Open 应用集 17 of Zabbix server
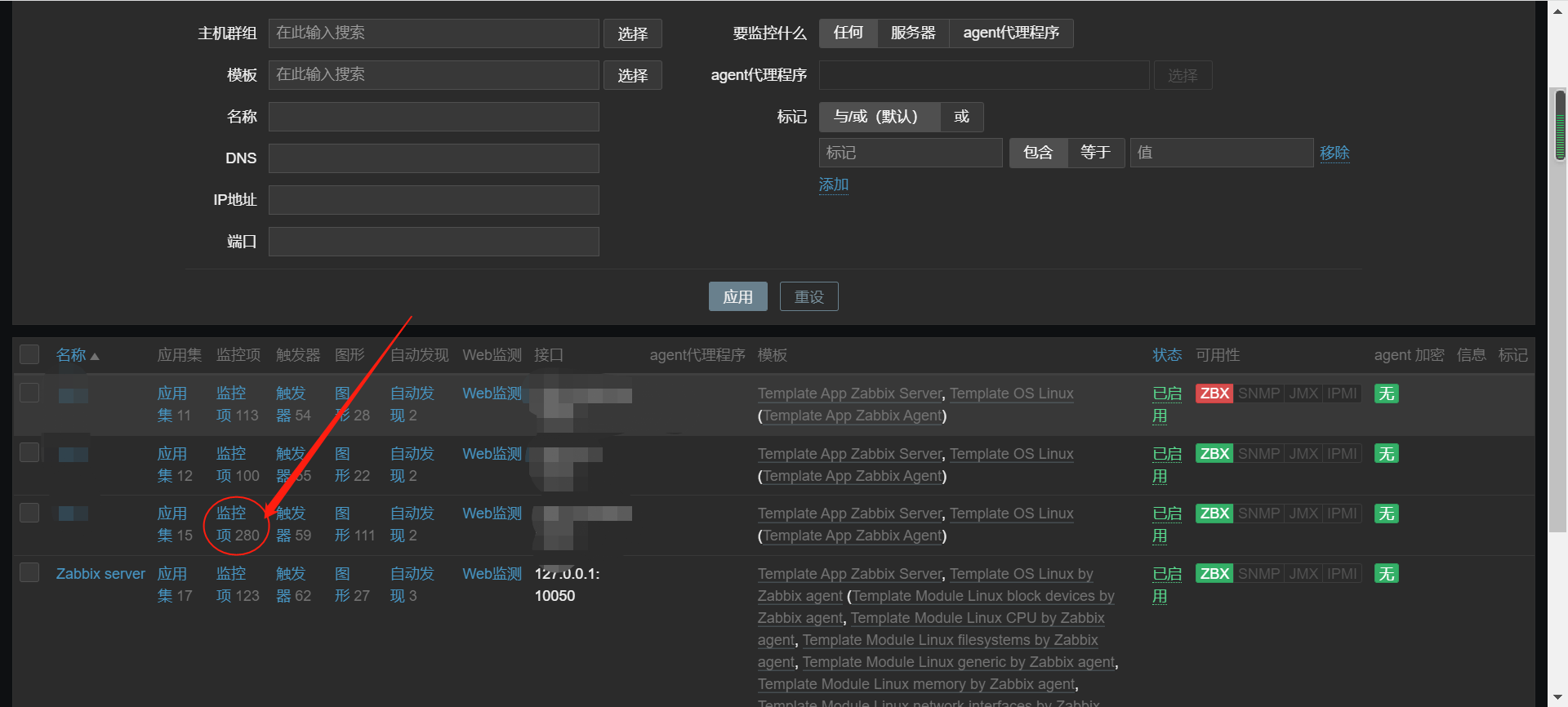Image resolution: width=1568 pixels, height=707 pixels. coord(174,585)
